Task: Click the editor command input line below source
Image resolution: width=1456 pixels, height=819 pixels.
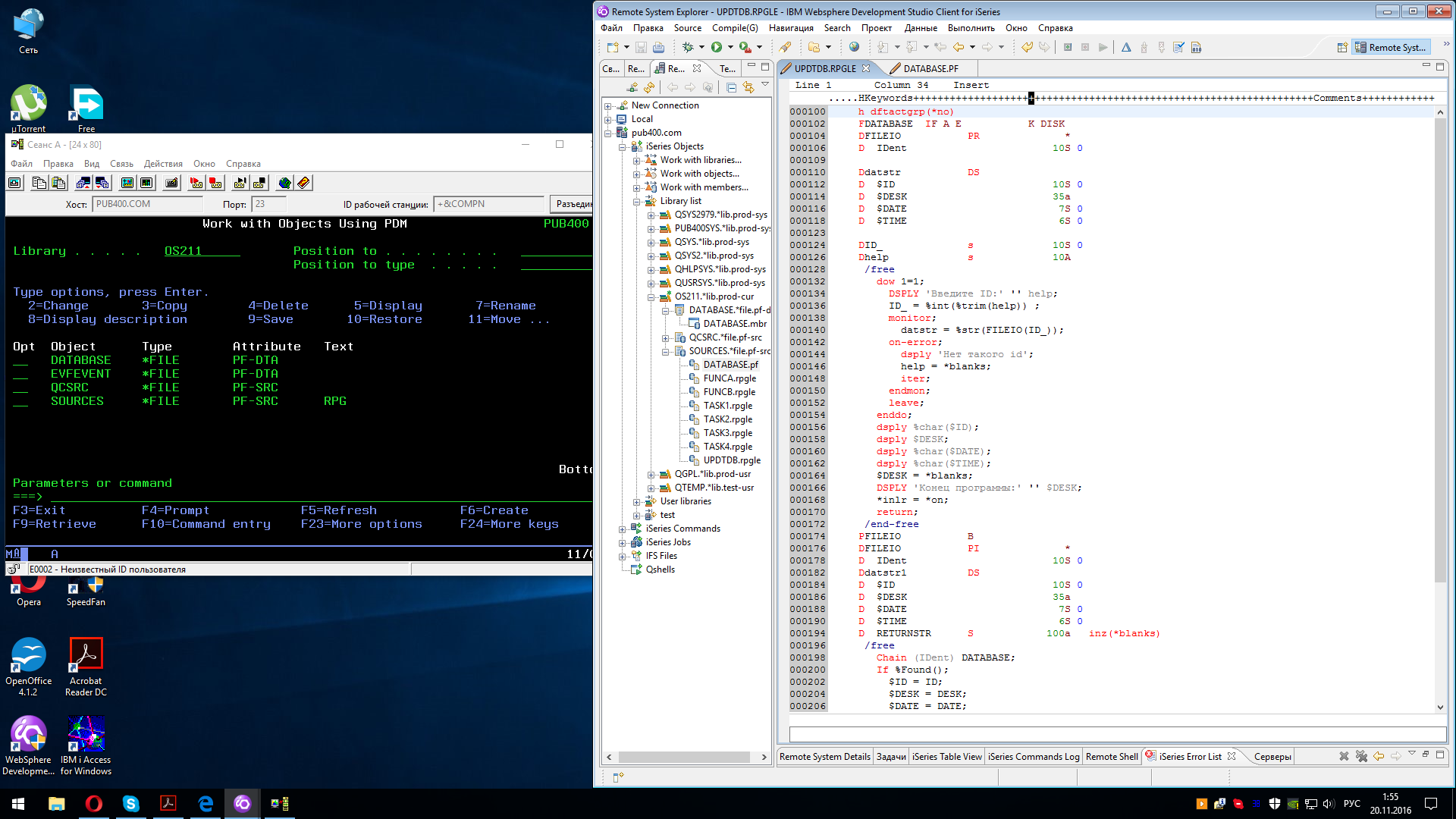Action: coord(1117,733)
